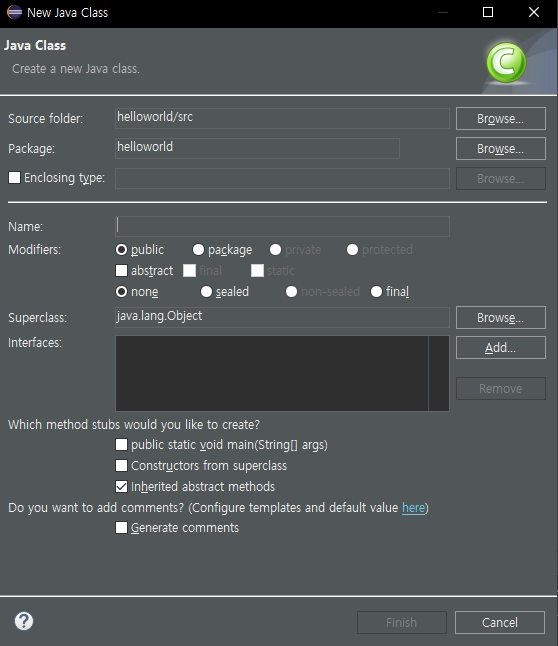Click the help question mark icon
558x646 pixels.
24,621
